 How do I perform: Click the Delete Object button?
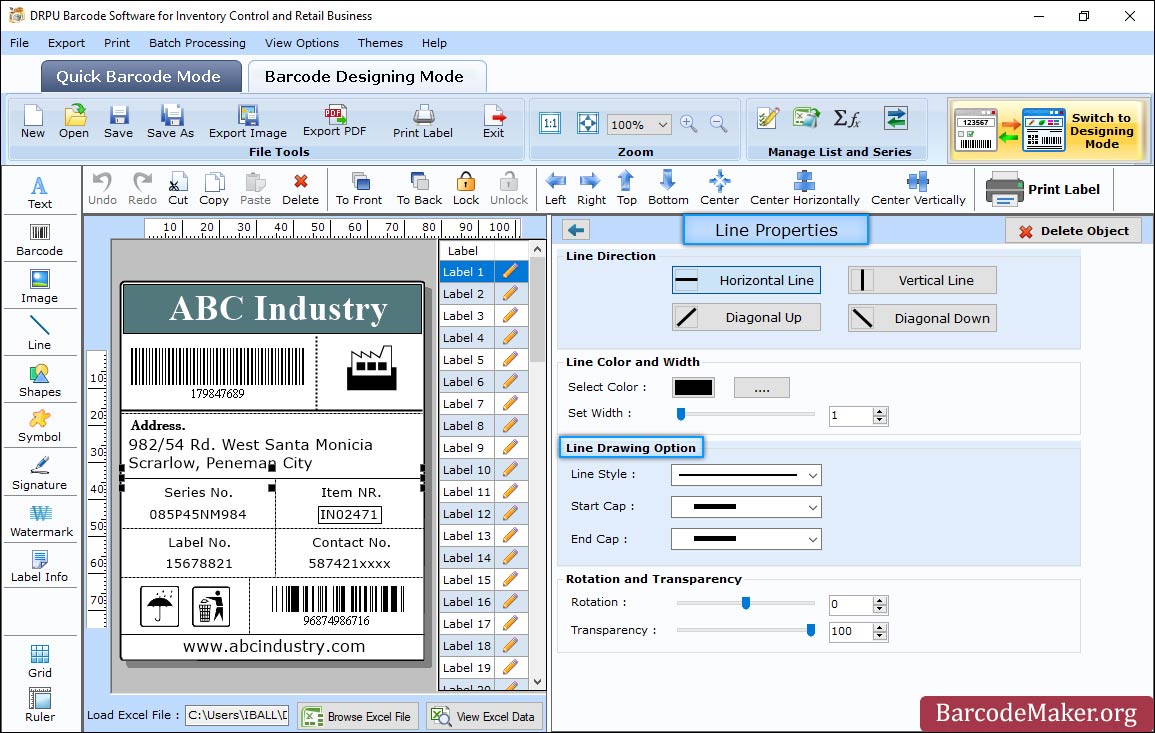click(x=1073, y=231)
